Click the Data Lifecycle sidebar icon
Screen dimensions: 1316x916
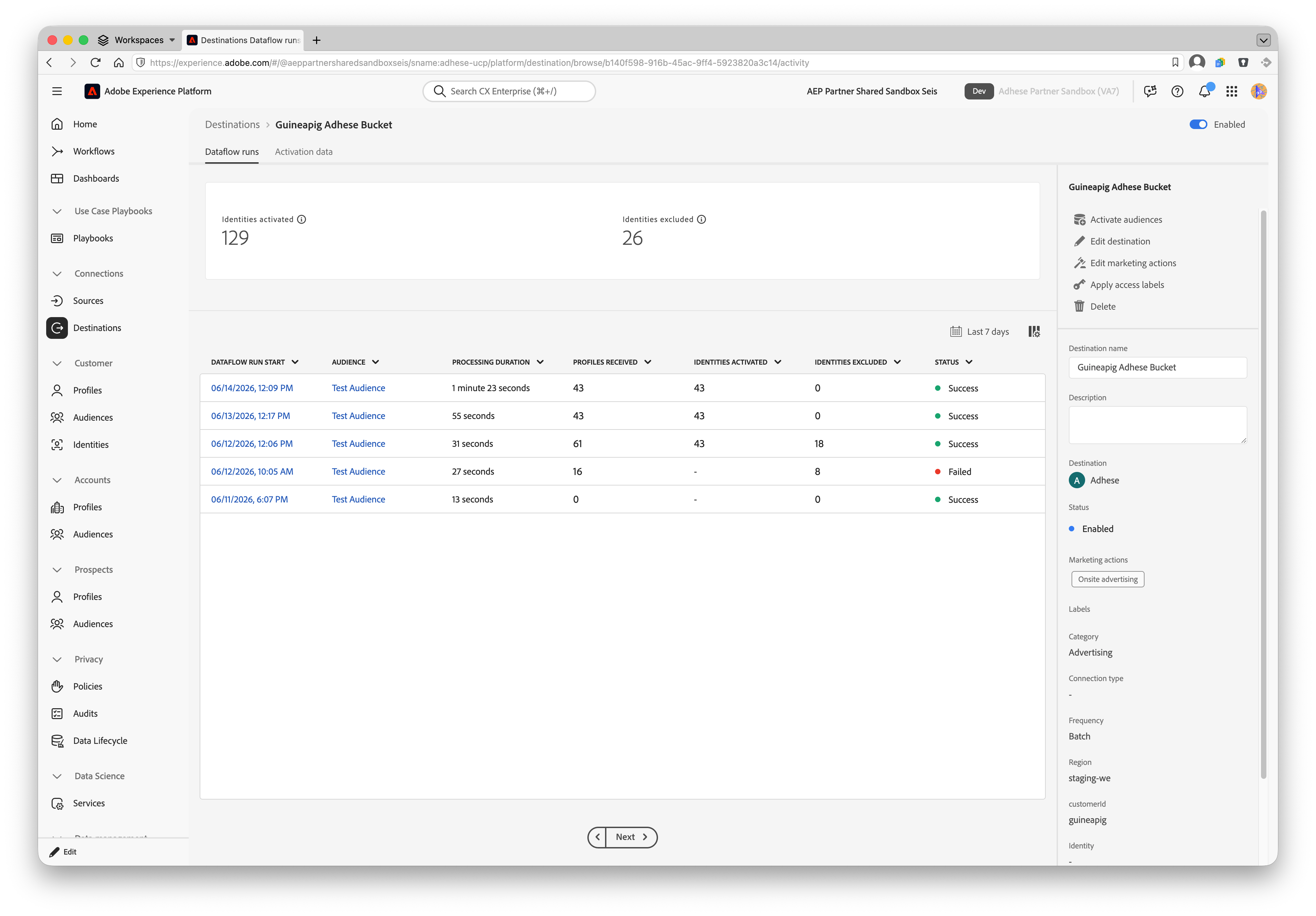57,740
